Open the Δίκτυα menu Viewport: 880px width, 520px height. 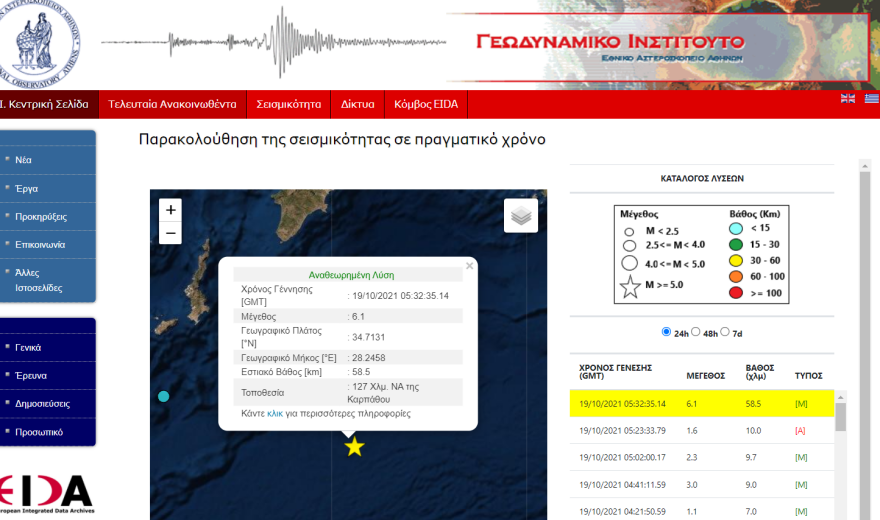click(x=357, y=104)
